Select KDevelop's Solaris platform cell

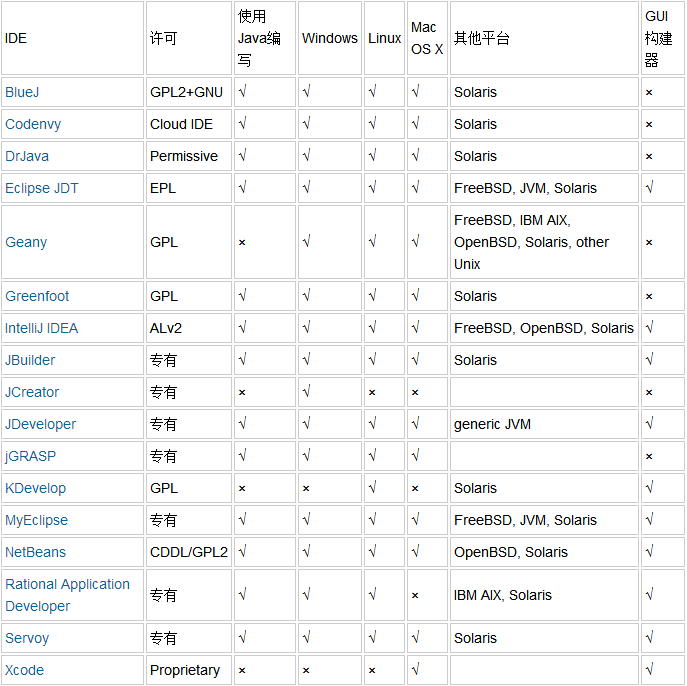(x=544, y=488)
